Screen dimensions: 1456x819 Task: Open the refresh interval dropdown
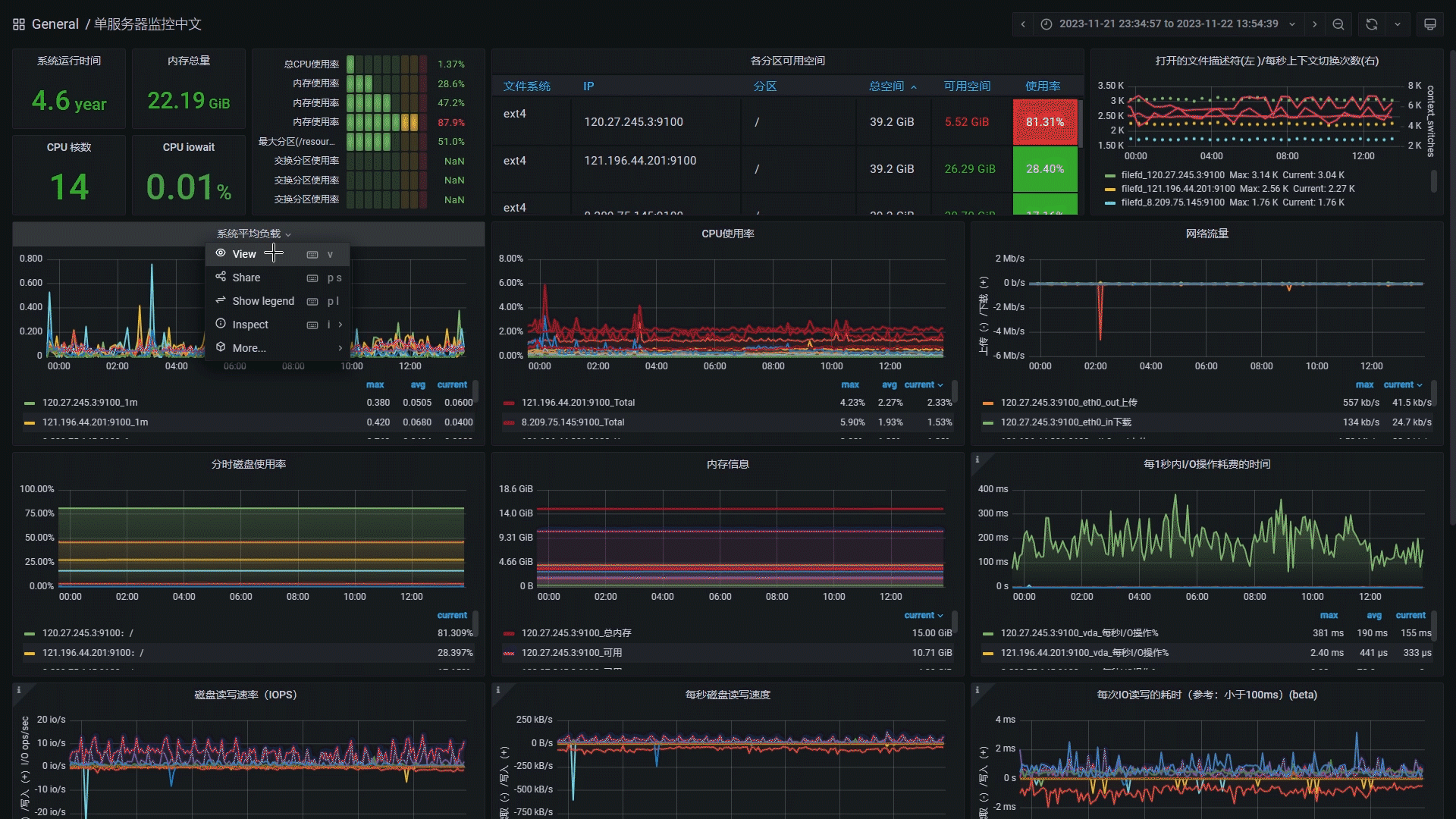tap(1398, 24)
